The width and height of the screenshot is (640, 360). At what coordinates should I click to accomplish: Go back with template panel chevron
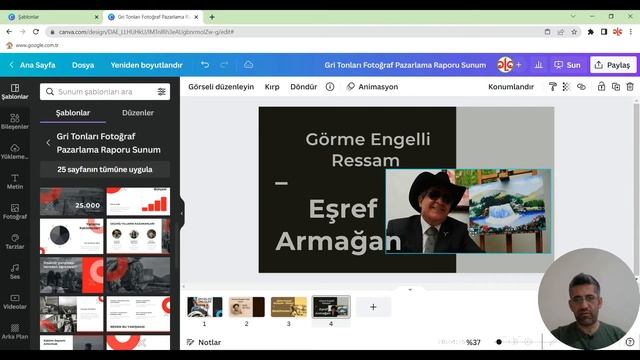[x=48, y=142]
